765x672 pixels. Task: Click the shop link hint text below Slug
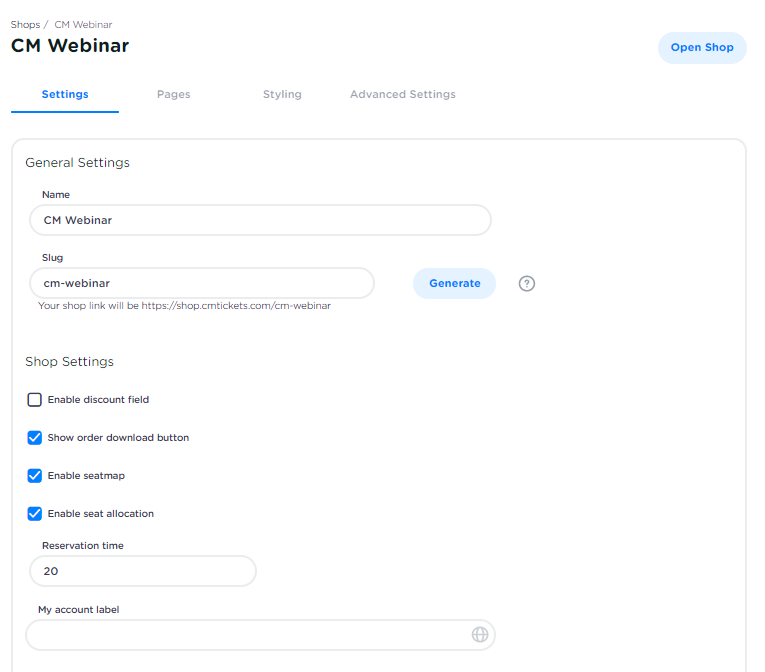pyautogui.click(x=184, y=306)
